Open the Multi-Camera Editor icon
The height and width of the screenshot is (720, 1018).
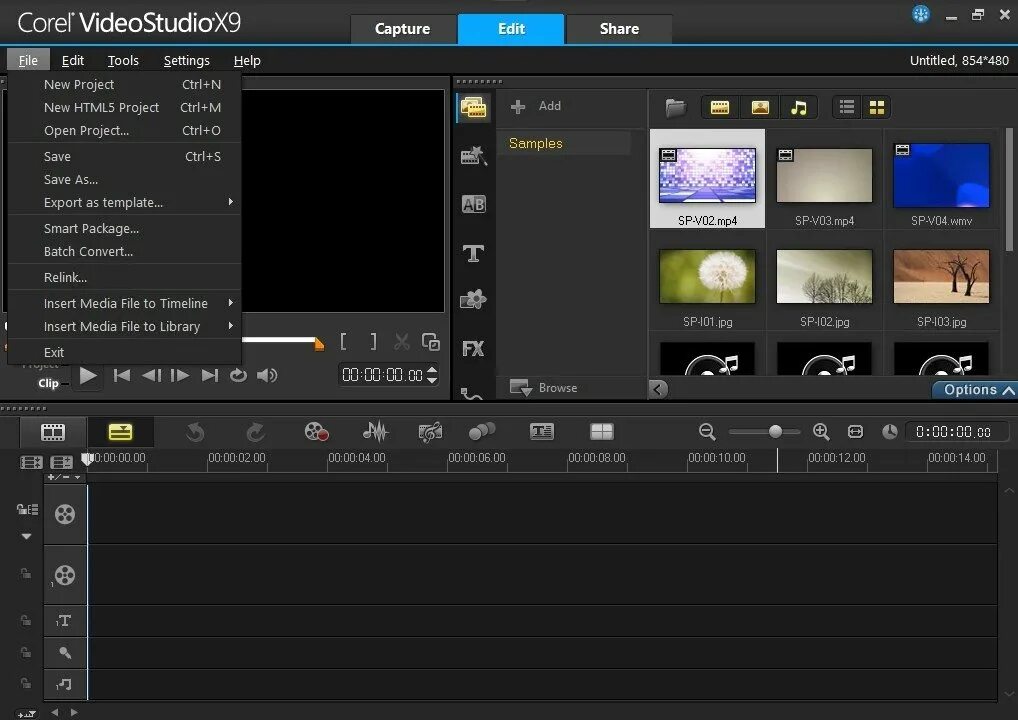tap(602, 432)
